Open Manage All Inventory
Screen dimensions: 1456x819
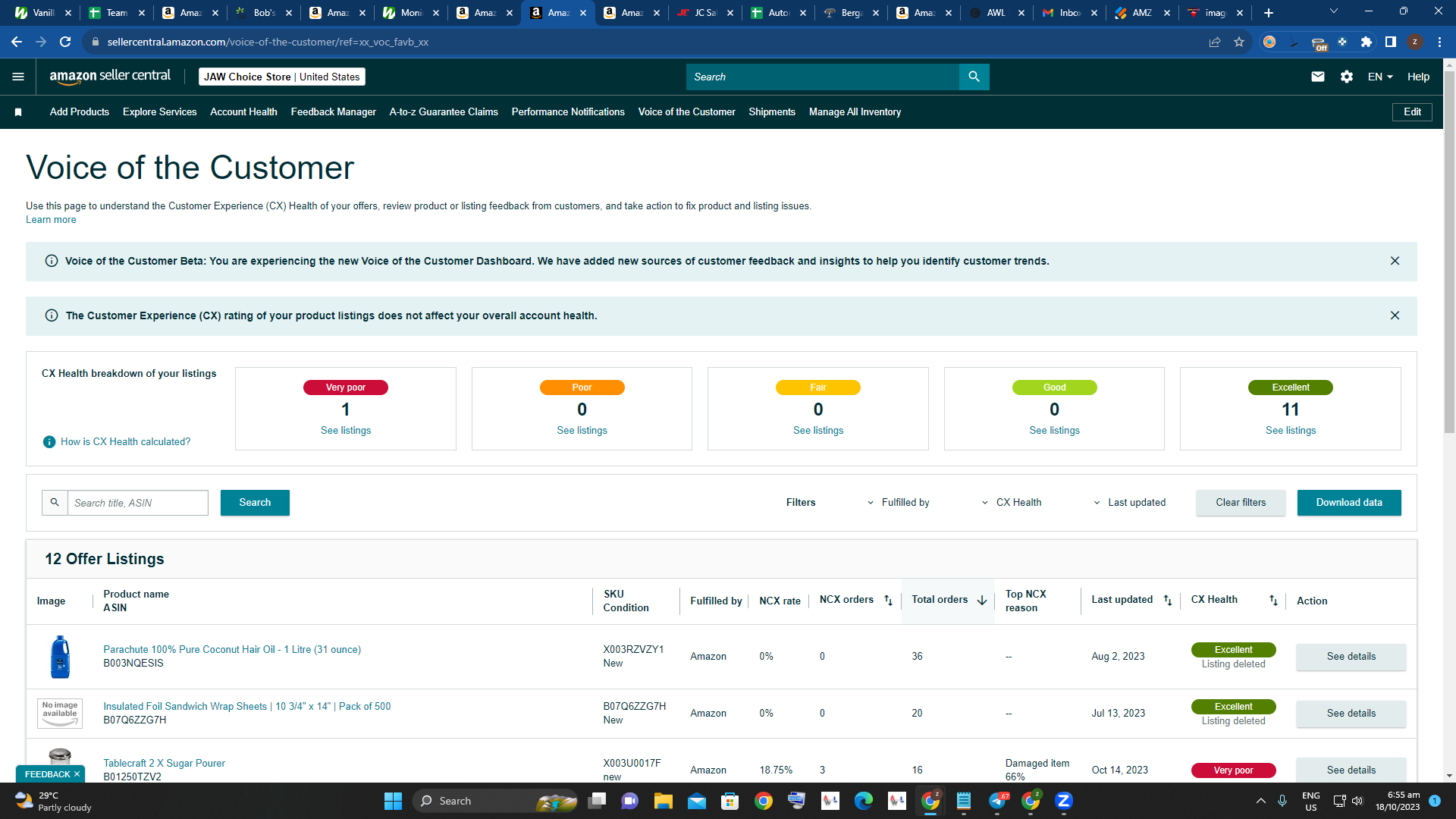click(x=855, y=112)
